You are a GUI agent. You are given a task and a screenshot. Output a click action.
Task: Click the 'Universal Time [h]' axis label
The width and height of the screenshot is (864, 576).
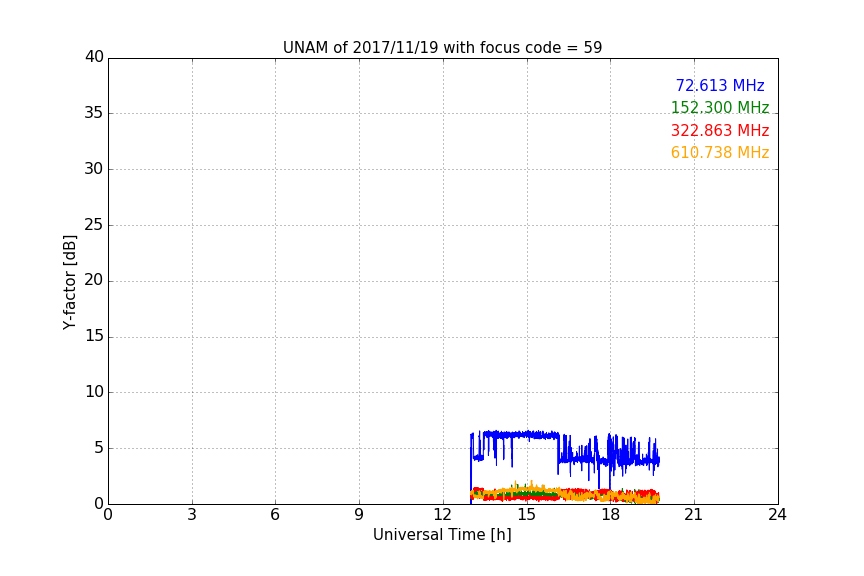442,535
